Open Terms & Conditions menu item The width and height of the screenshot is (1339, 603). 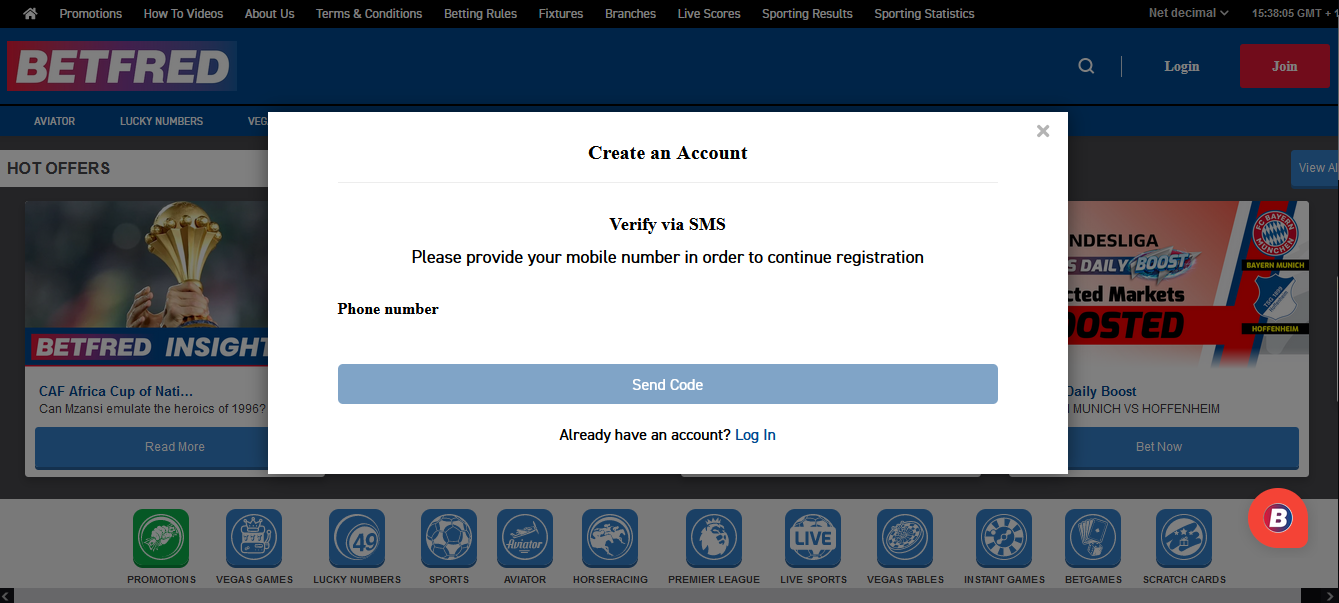click(x=369, y=13)
